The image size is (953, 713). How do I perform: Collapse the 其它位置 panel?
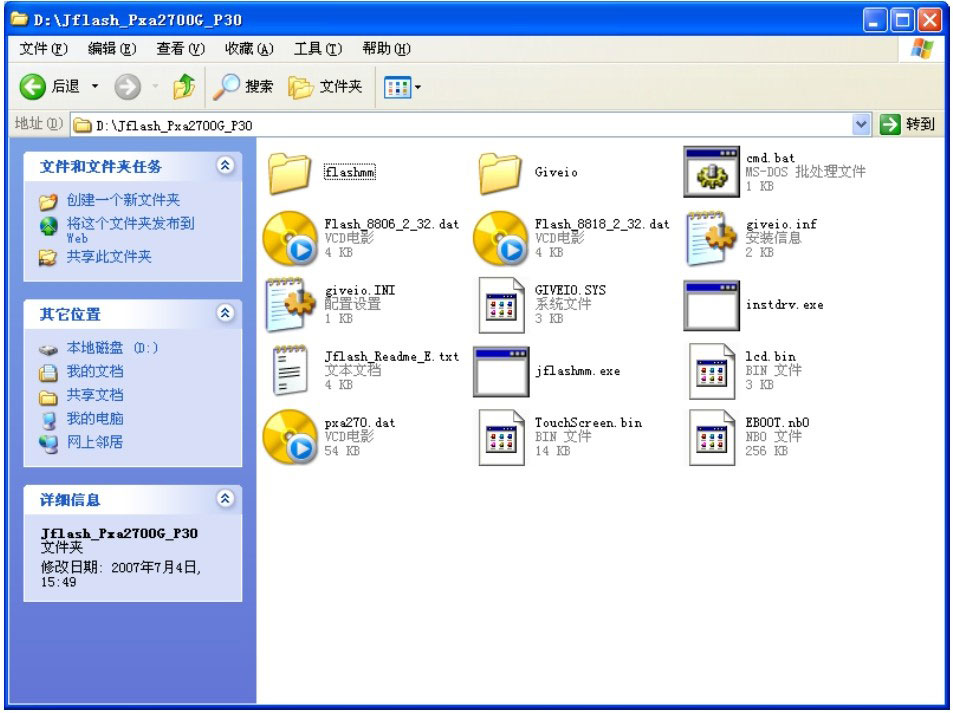(225, 313)
